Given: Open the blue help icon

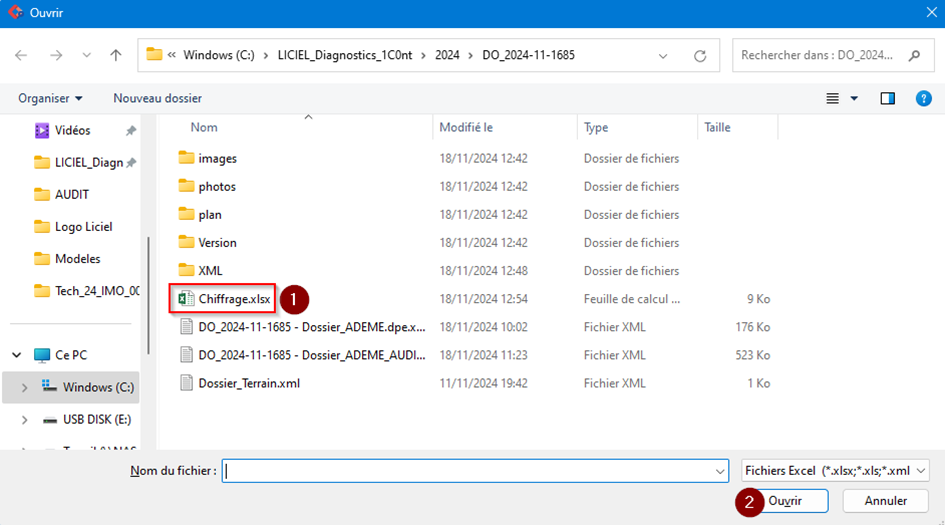Looking at the screenshot, I should click(923, 98).
